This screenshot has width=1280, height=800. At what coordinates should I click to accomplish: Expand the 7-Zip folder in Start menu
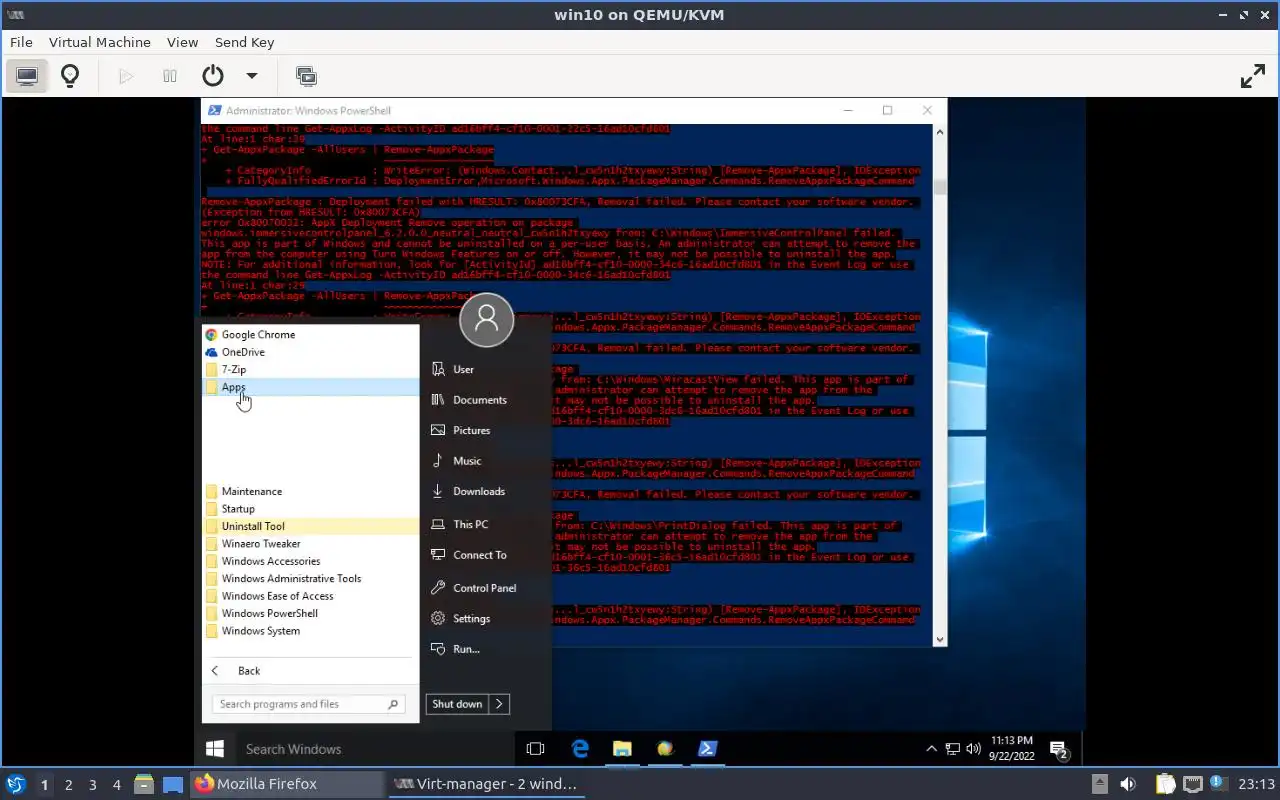(x=311, y=370)
